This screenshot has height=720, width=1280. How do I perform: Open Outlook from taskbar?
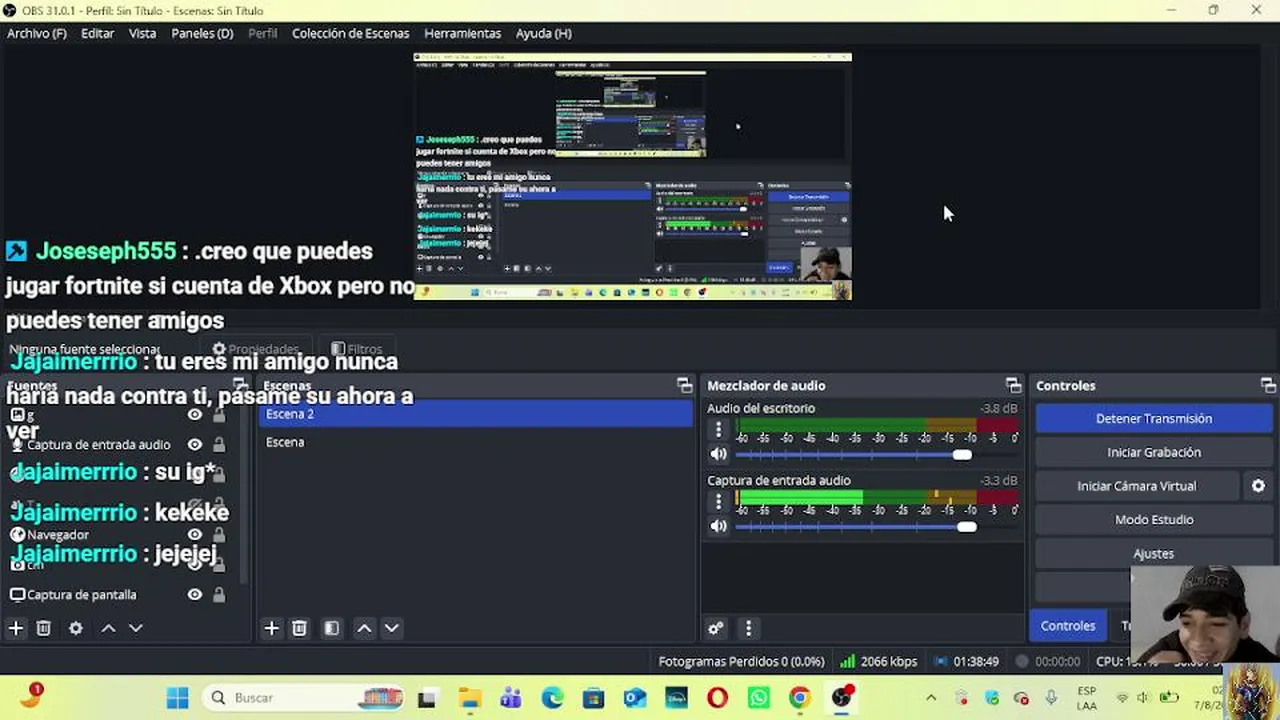[x=634, y=698]
